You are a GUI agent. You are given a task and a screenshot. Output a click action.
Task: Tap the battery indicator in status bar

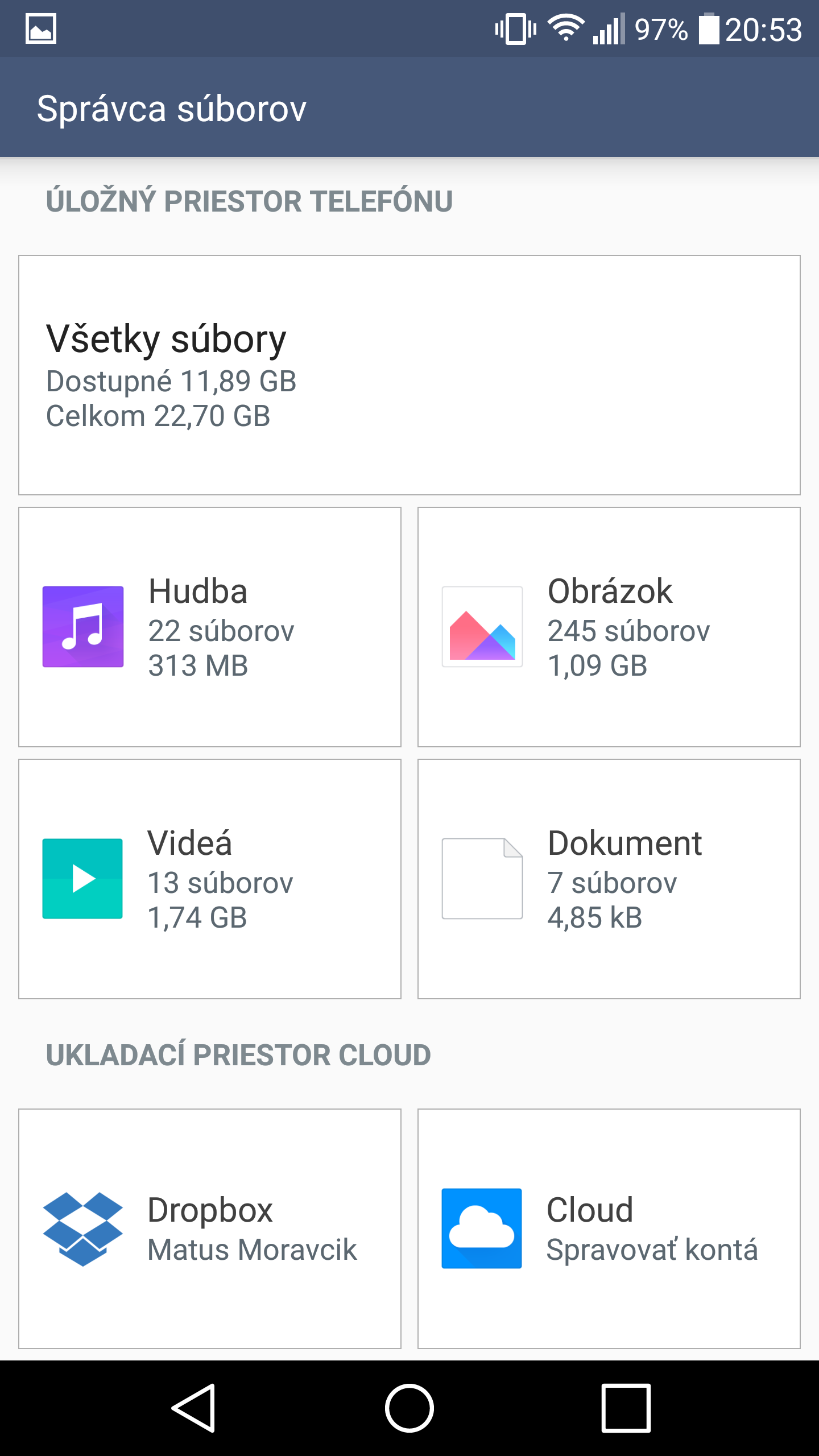pyautogui.click(x=709, y=28)
